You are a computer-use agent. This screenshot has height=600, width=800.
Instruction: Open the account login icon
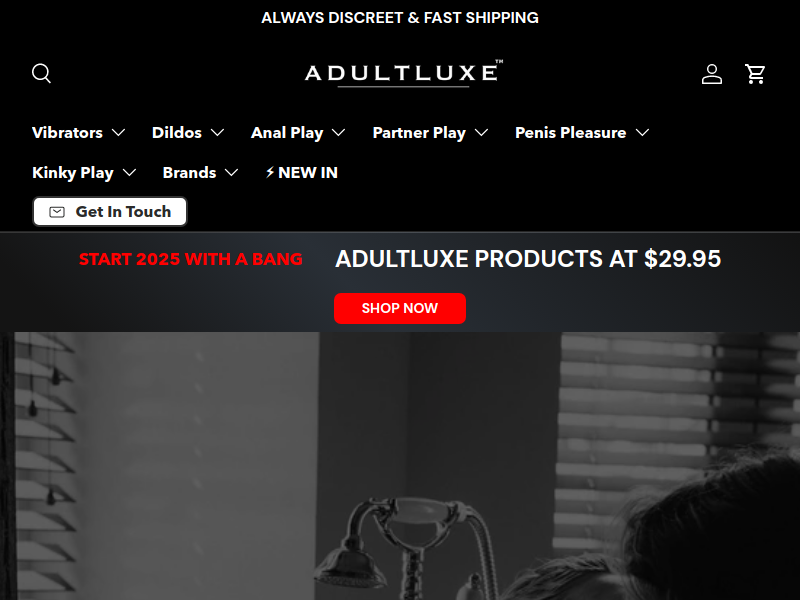pyautogui.click(x=712, y=74)
